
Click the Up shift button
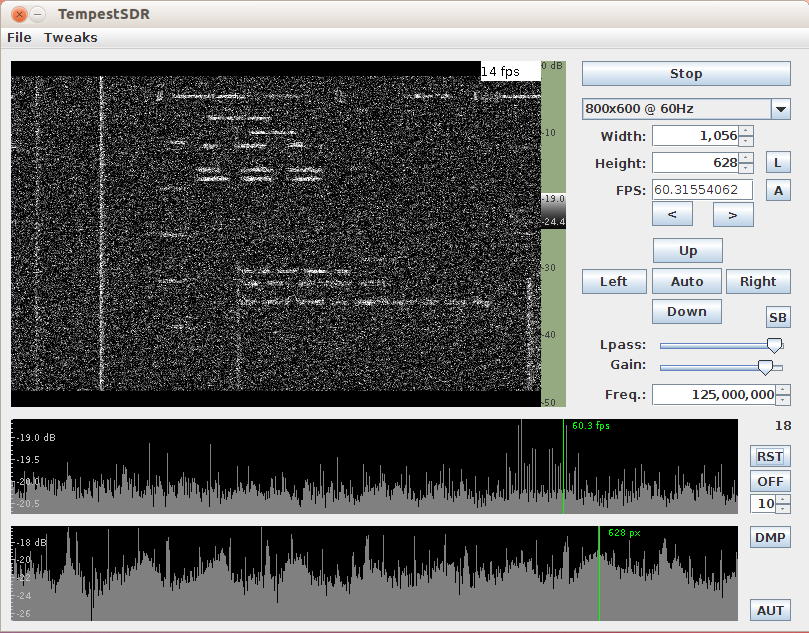687,250
